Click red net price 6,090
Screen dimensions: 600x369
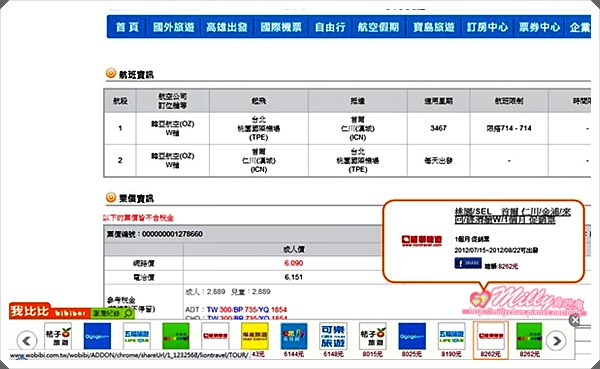[293, 263]
